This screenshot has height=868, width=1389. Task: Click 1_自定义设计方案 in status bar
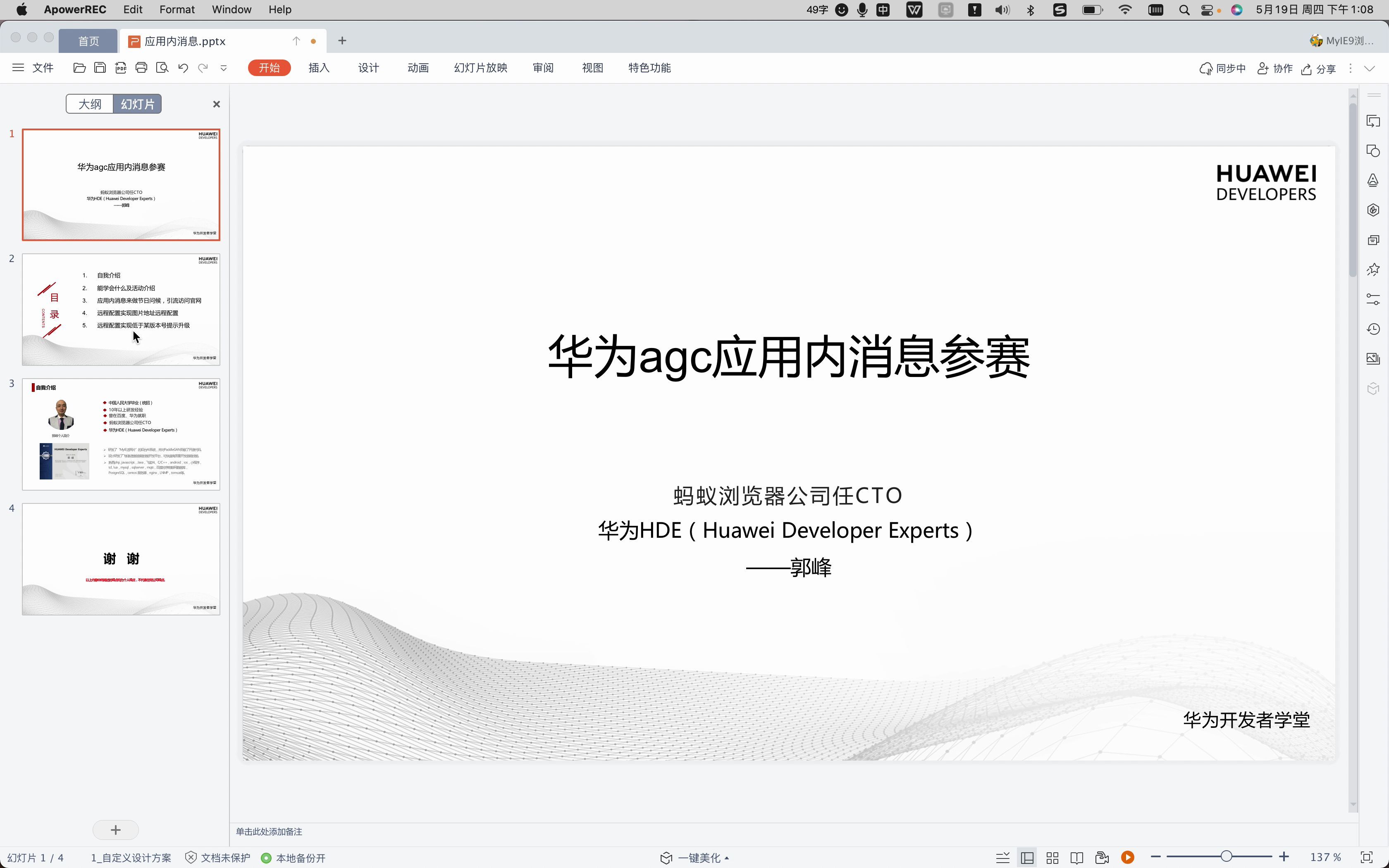pyautogui.click(x=131, y=858)
